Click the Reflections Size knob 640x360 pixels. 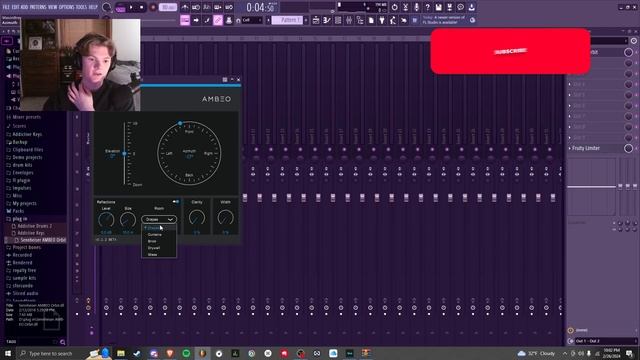coord(128,220)
